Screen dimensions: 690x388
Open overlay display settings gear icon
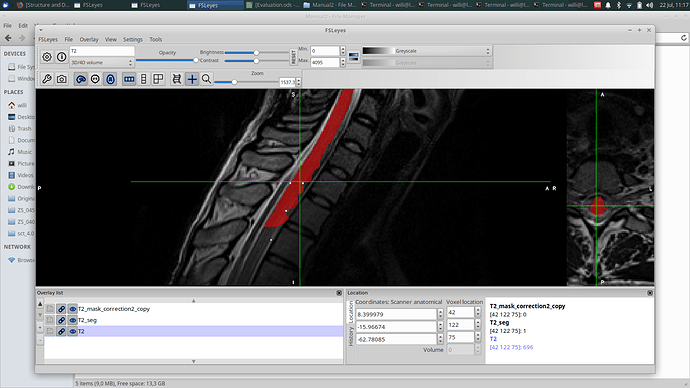pos(47,57)
